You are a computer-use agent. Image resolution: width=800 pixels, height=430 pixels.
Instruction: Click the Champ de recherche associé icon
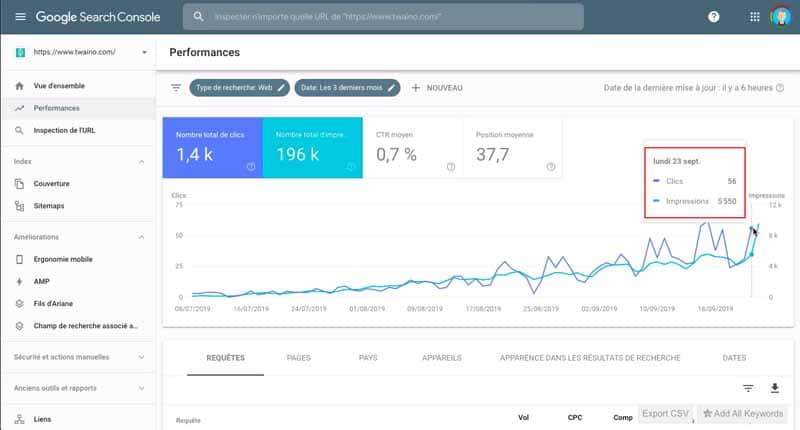click(19, 326)
